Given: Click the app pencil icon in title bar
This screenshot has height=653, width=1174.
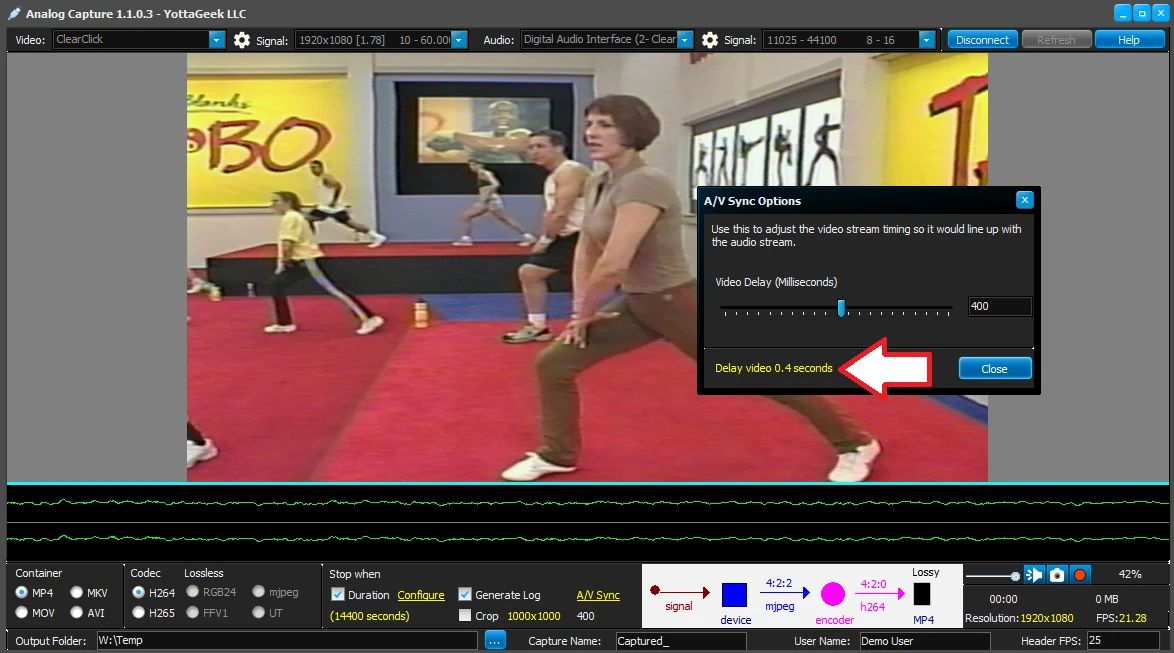Looking at the screenshot, I should pyautogui.click(x=14, y=13).
